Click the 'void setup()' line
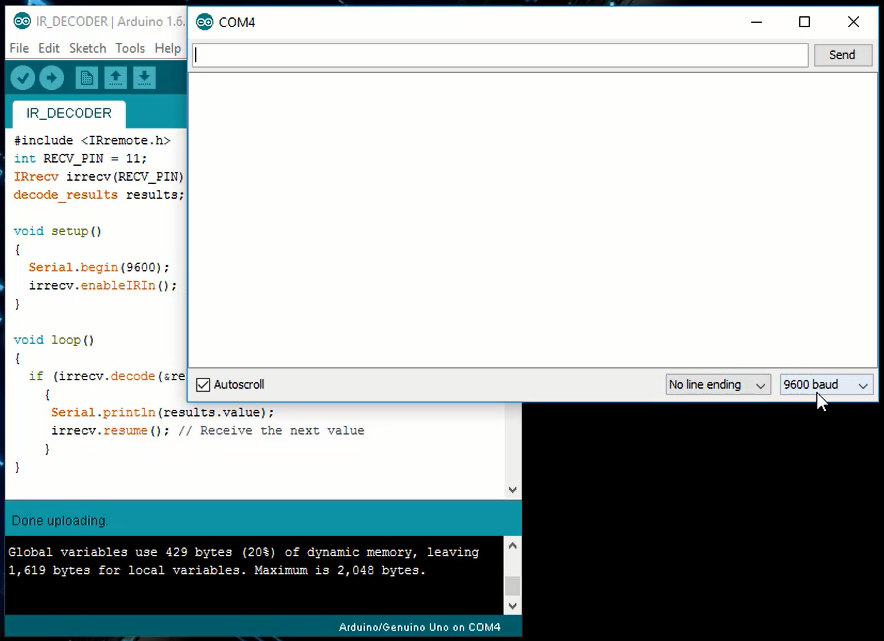Image resolution: width=884 pixels, height=641 pixels. 58,231
